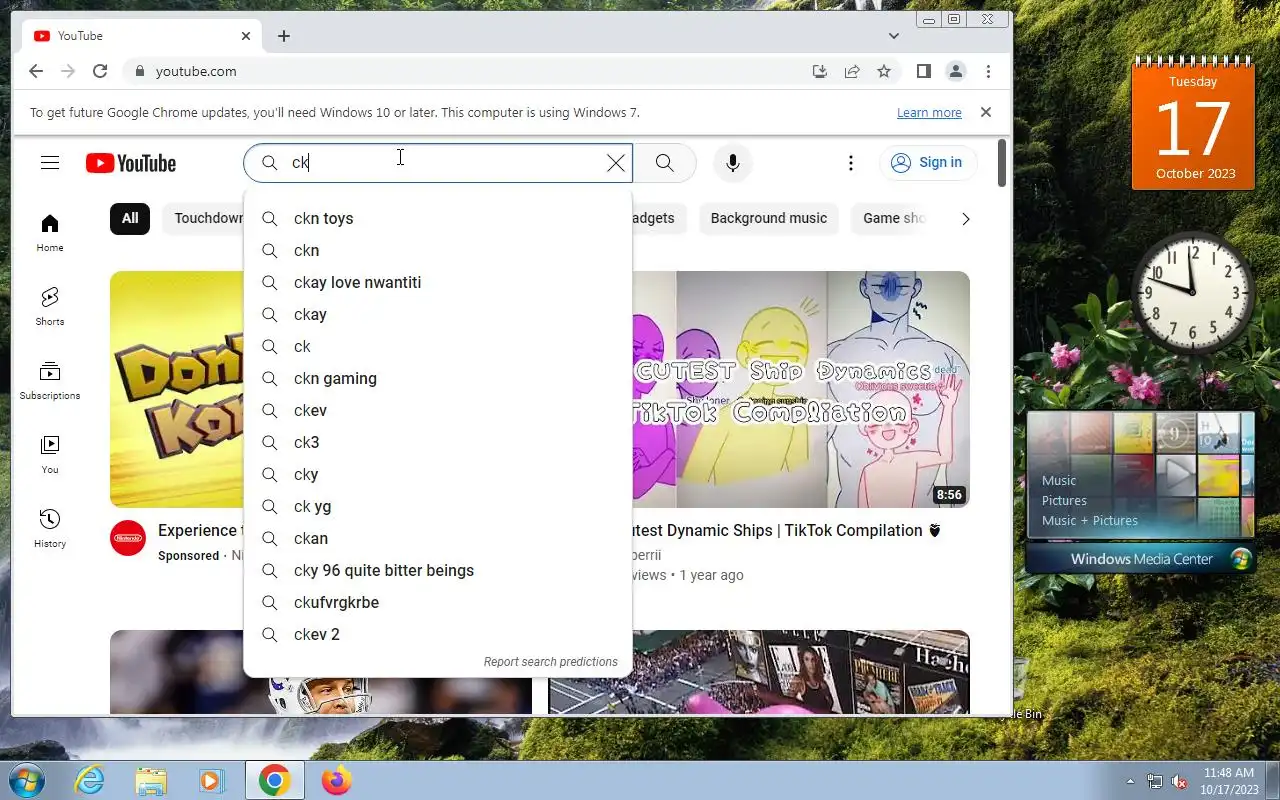
Task: Go back in Chrome
Action: point(36,71)
